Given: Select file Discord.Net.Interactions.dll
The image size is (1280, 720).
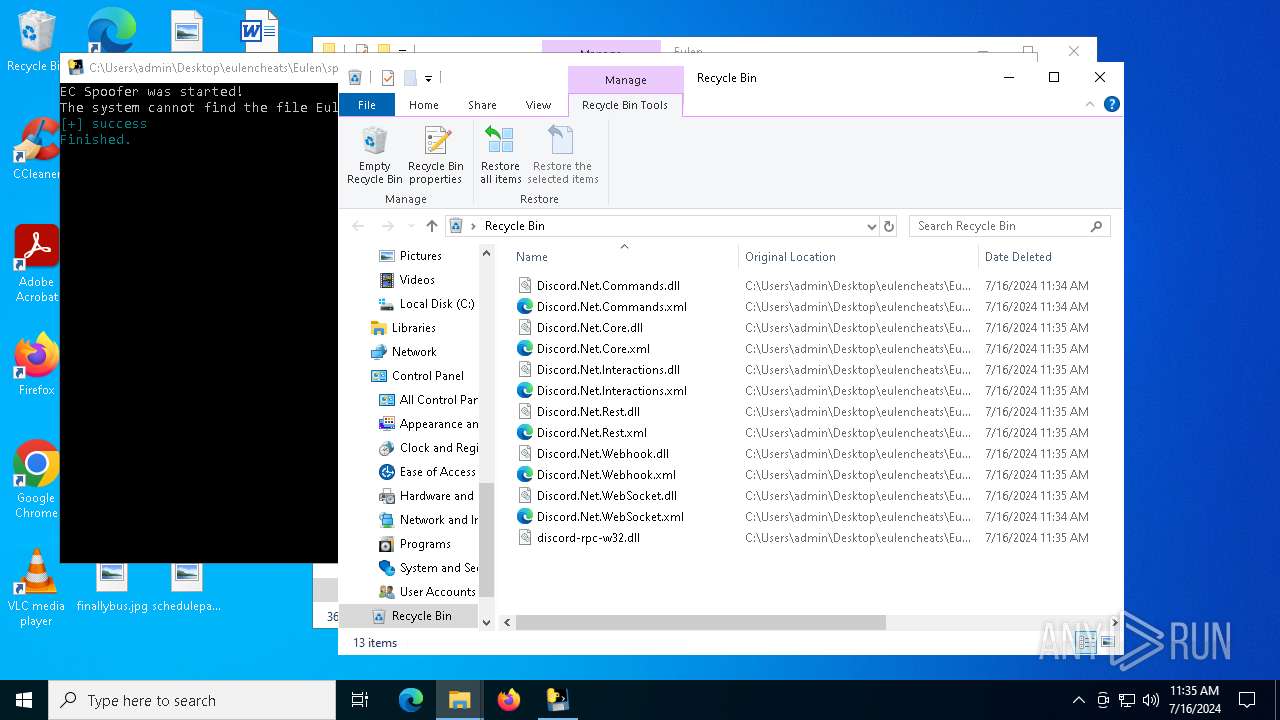Looking at the screenshot, I should [x=608, y=370].
